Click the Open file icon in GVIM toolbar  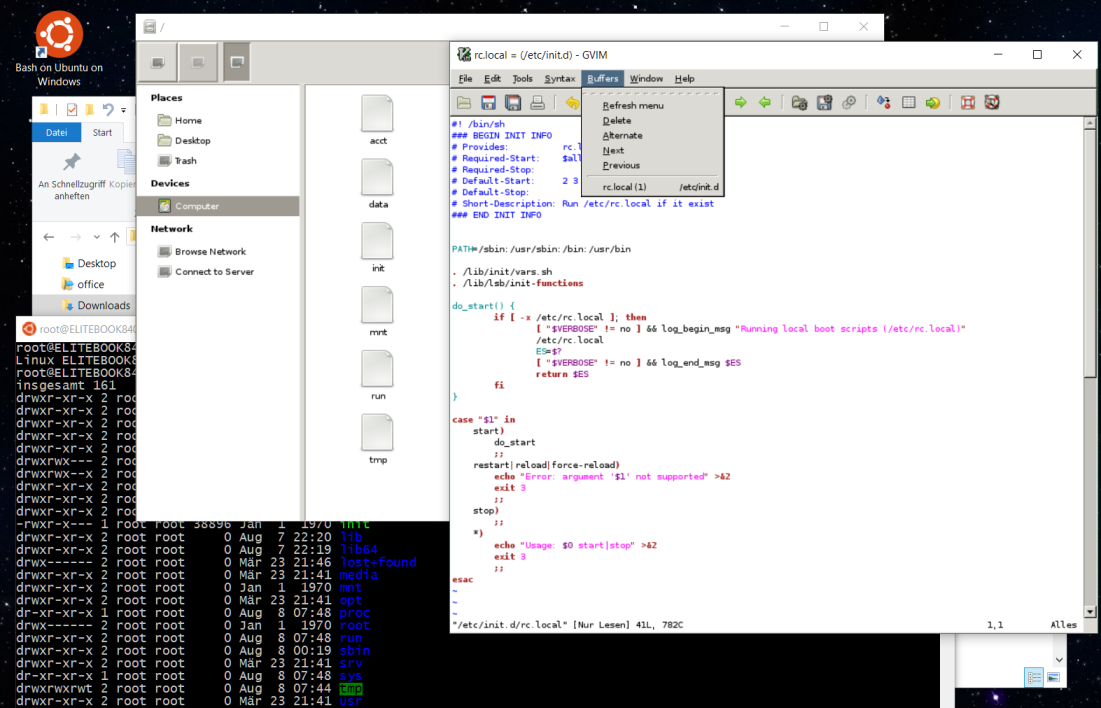tap(464, 102)
